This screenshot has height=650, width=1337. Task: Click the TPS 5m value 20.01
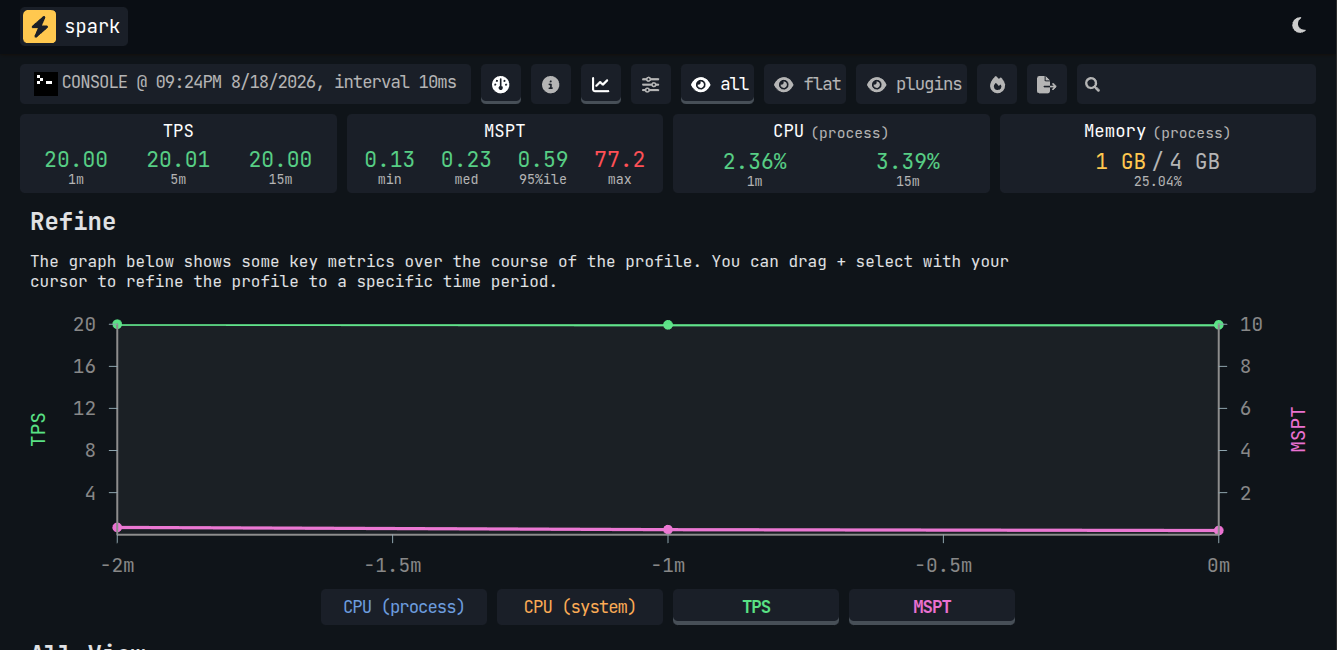[178, 160]
